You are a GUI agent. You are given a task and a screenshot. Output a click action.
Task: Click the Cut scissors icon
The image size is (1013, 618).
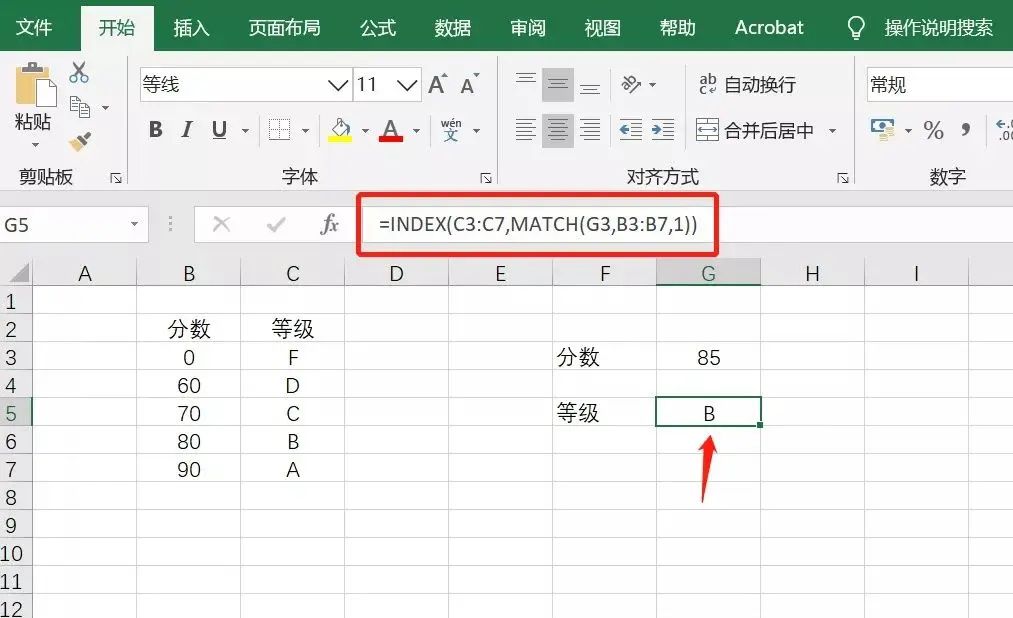[x=79, y=71]
